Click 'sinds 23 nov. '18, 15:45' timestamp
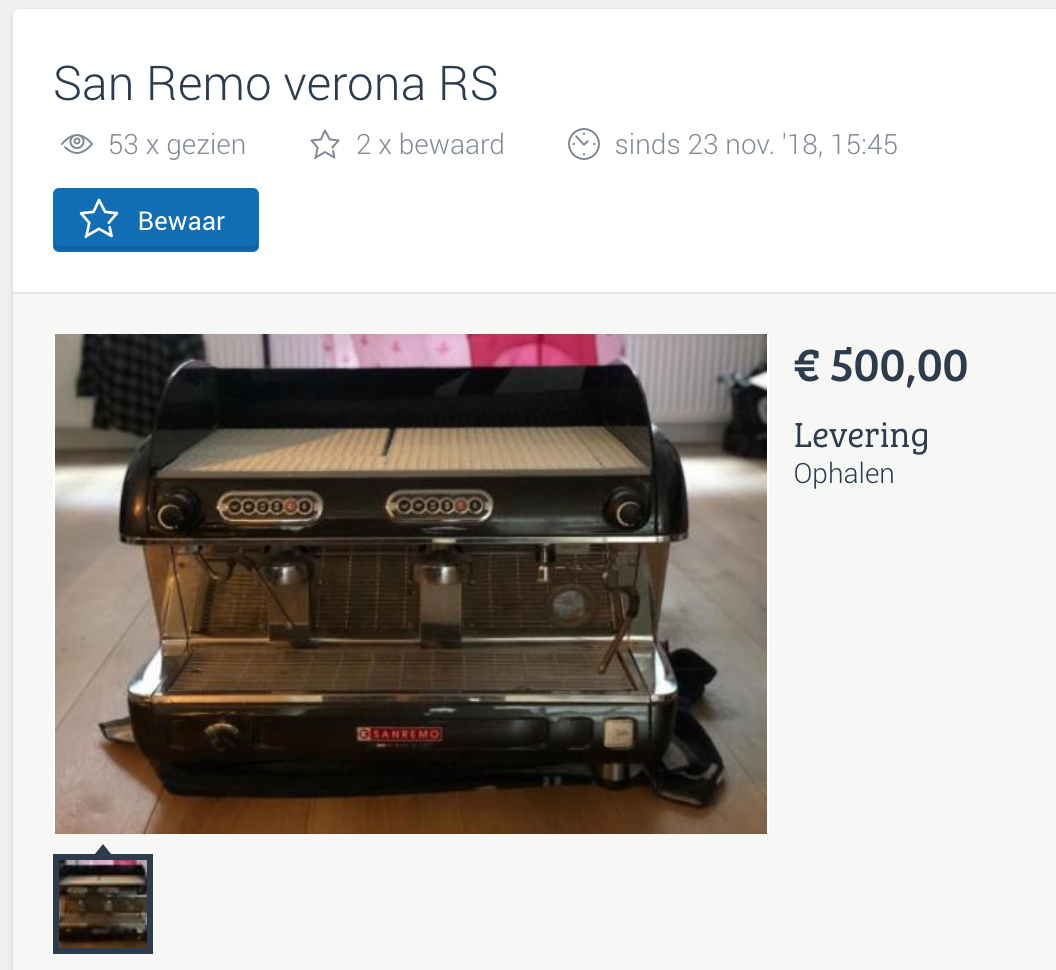The image size is (1056, 970). tap(756, 144)
